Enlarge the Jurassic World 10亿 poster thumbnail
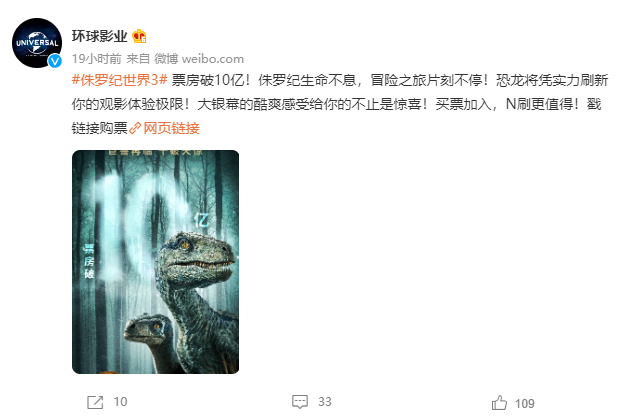Screen dimensions: 625x419 click(155, 262)
